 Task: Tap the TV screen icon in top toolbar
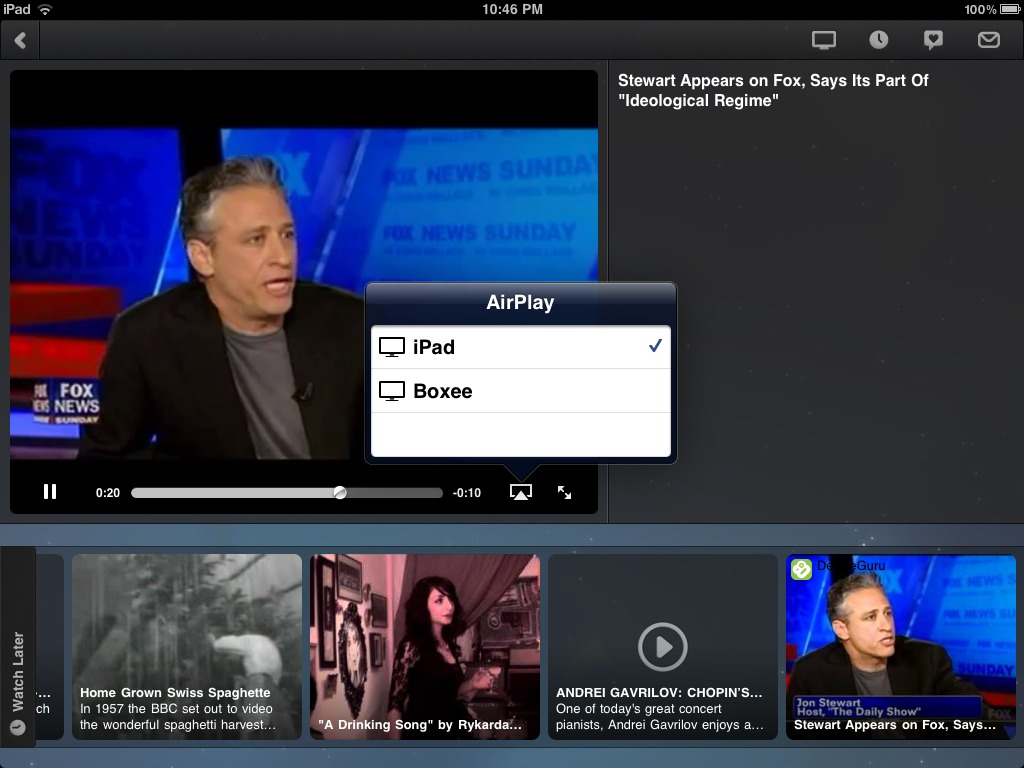(x=824, y=40)
